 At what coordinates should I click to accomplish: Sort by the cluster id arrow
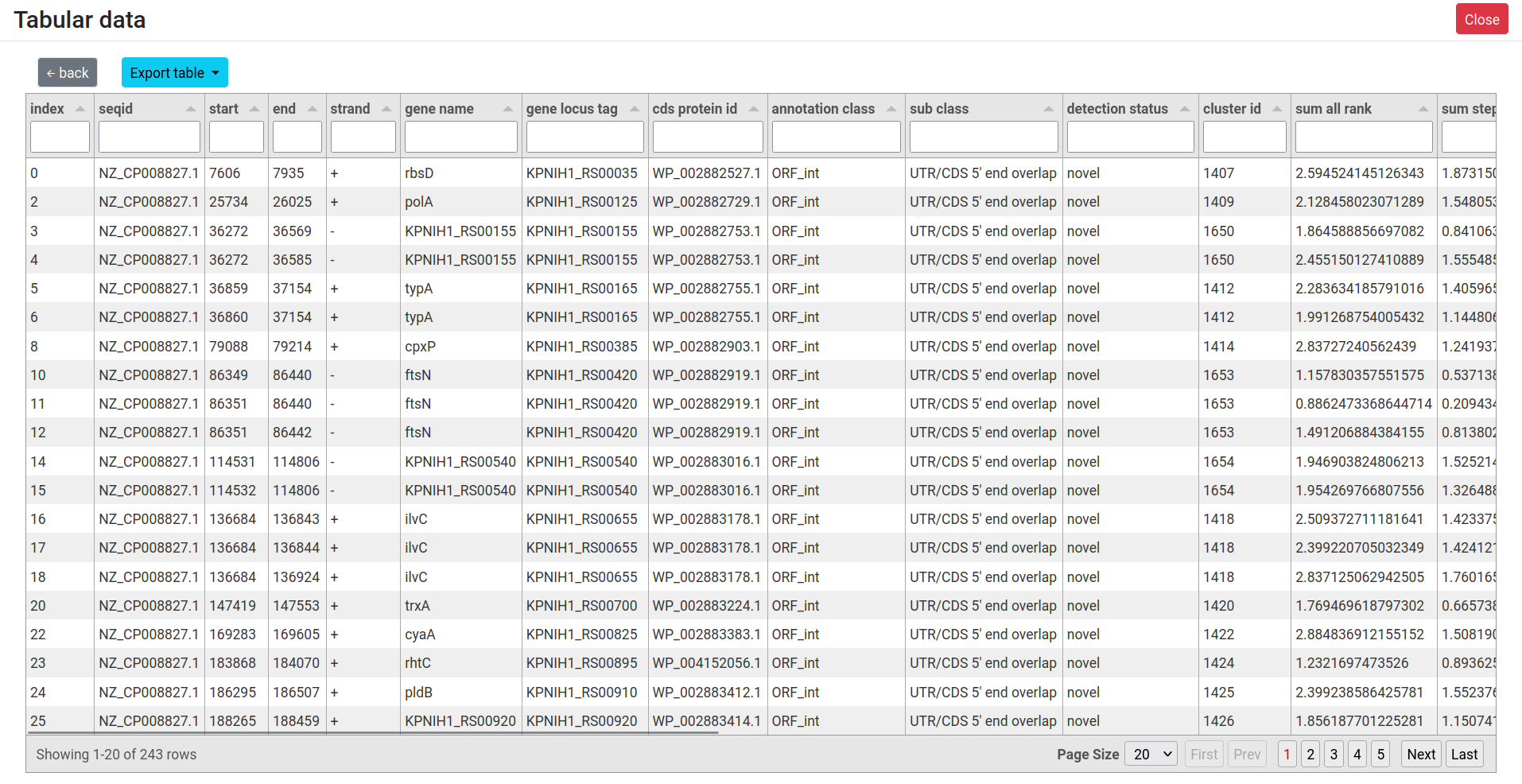pyautogui.click(x=1277, y=109)
